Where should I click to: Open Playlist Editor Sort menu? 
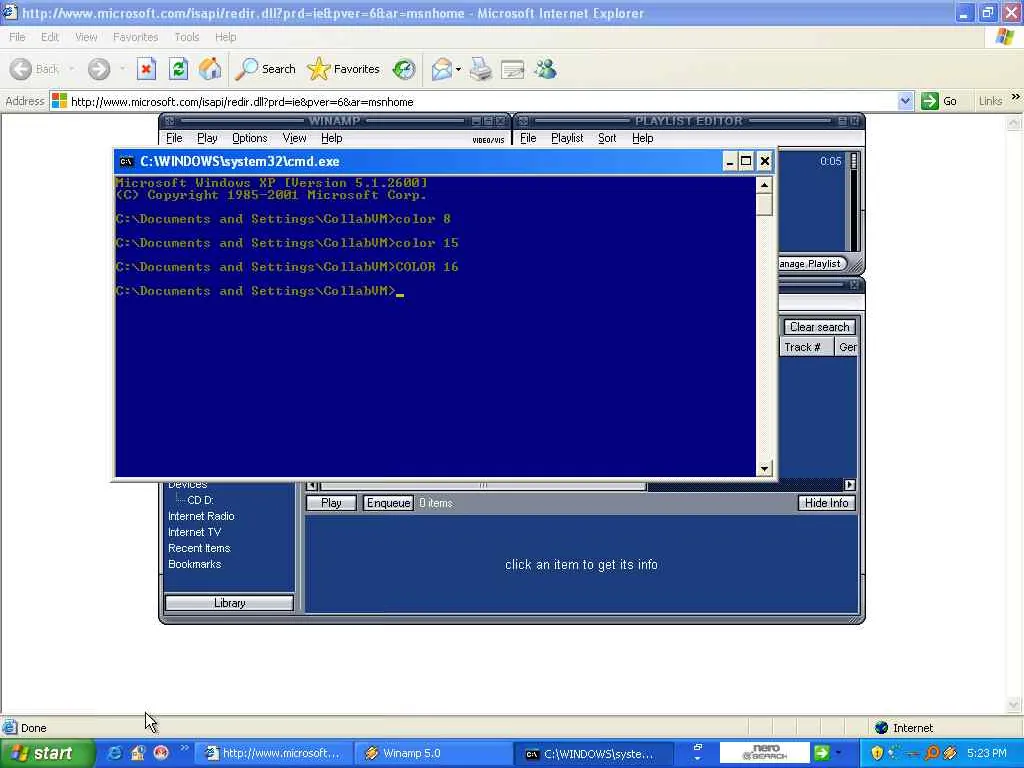coord(607,138)
